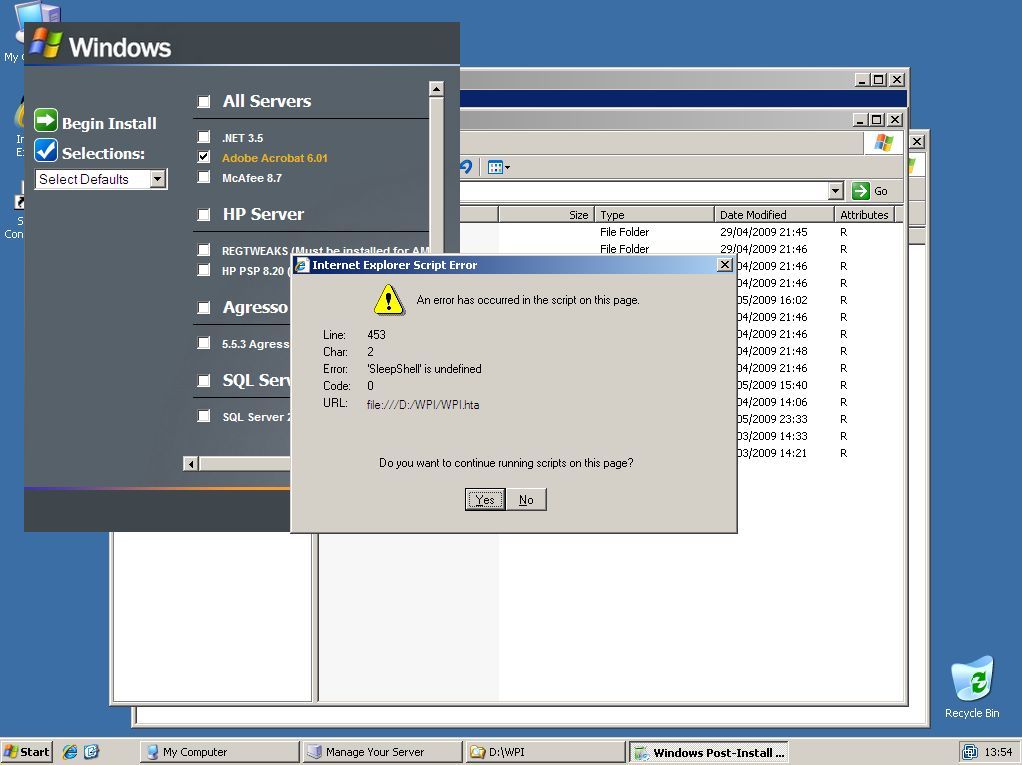Click the 05/2009 23:33 date entry
The height and width of the screenshot is (765, 1022).
(772, 419)
